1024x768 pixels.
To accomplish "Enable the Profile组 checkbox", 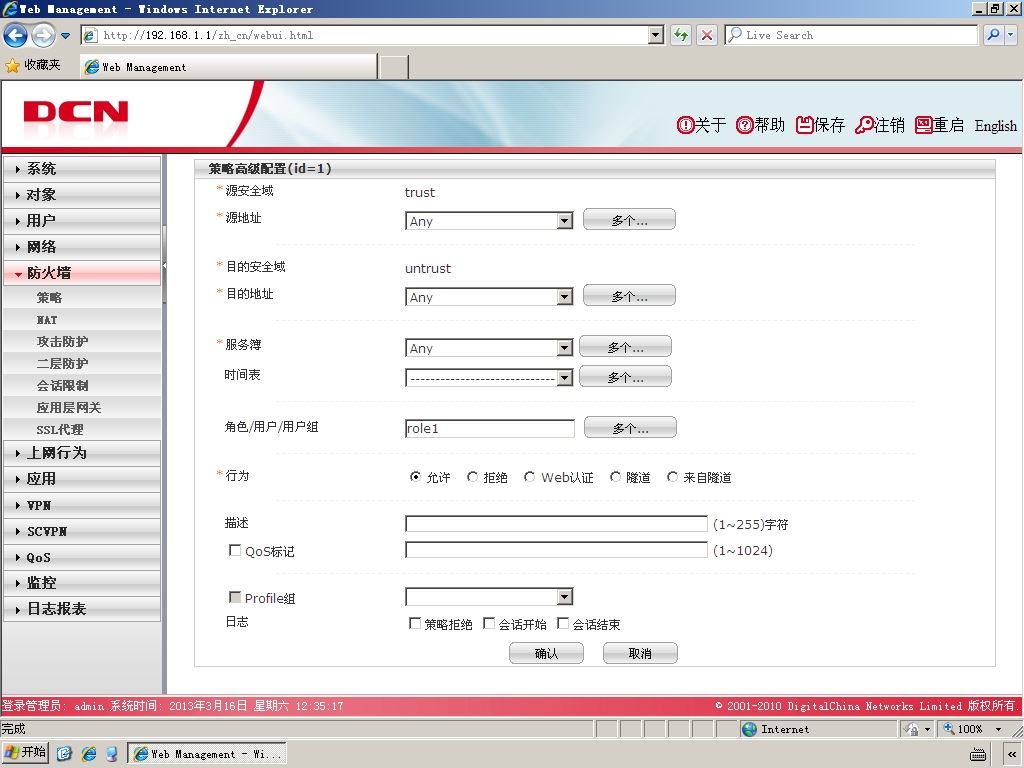I will 234,597.
